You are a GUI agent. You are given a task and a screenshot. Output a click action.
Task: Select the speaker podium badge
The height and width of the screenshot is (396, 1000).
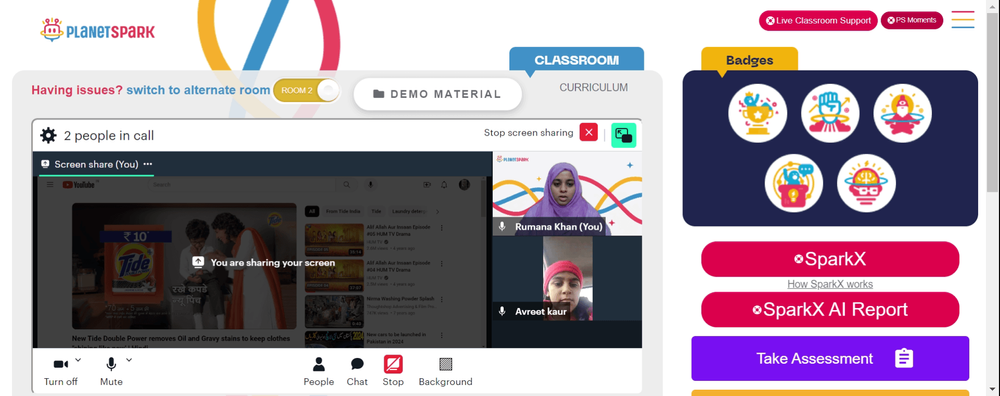point(794,183)
